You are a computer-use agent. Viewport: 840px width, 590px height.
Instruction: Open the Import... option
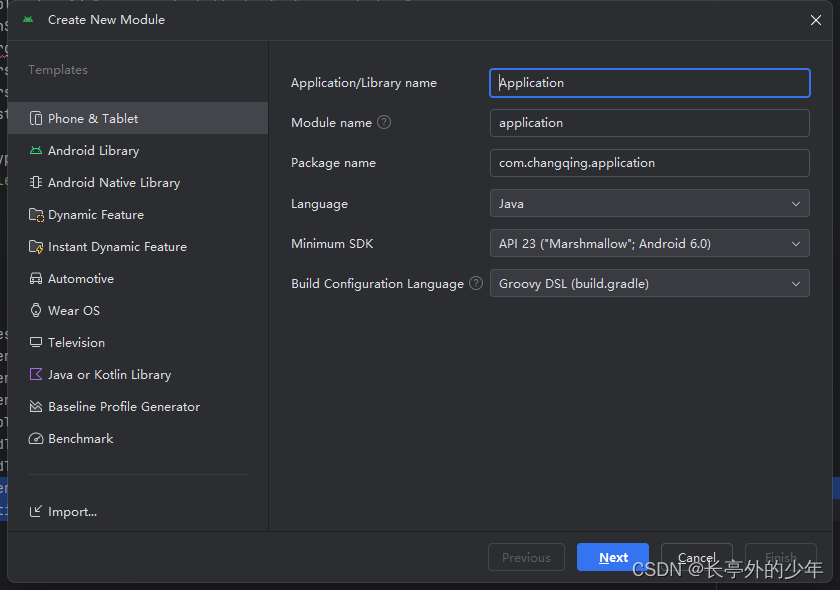click(72, 512)
